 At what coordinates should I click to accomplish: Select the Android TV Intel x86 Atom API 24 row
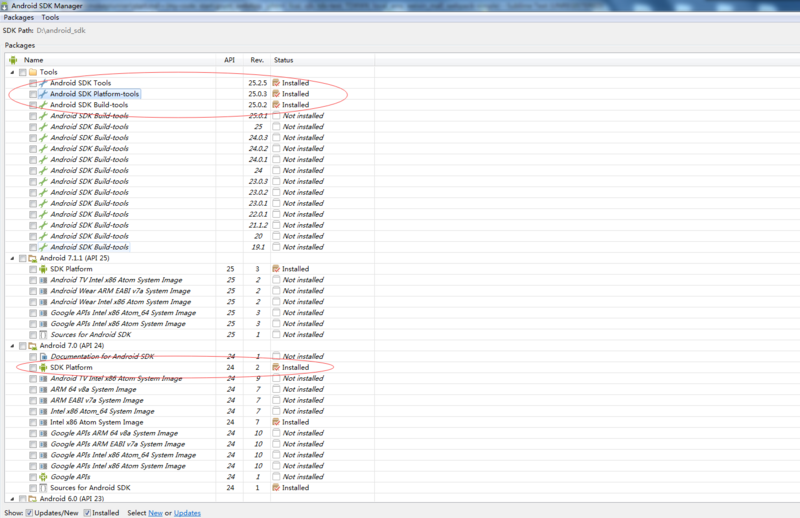click(190, 378)
